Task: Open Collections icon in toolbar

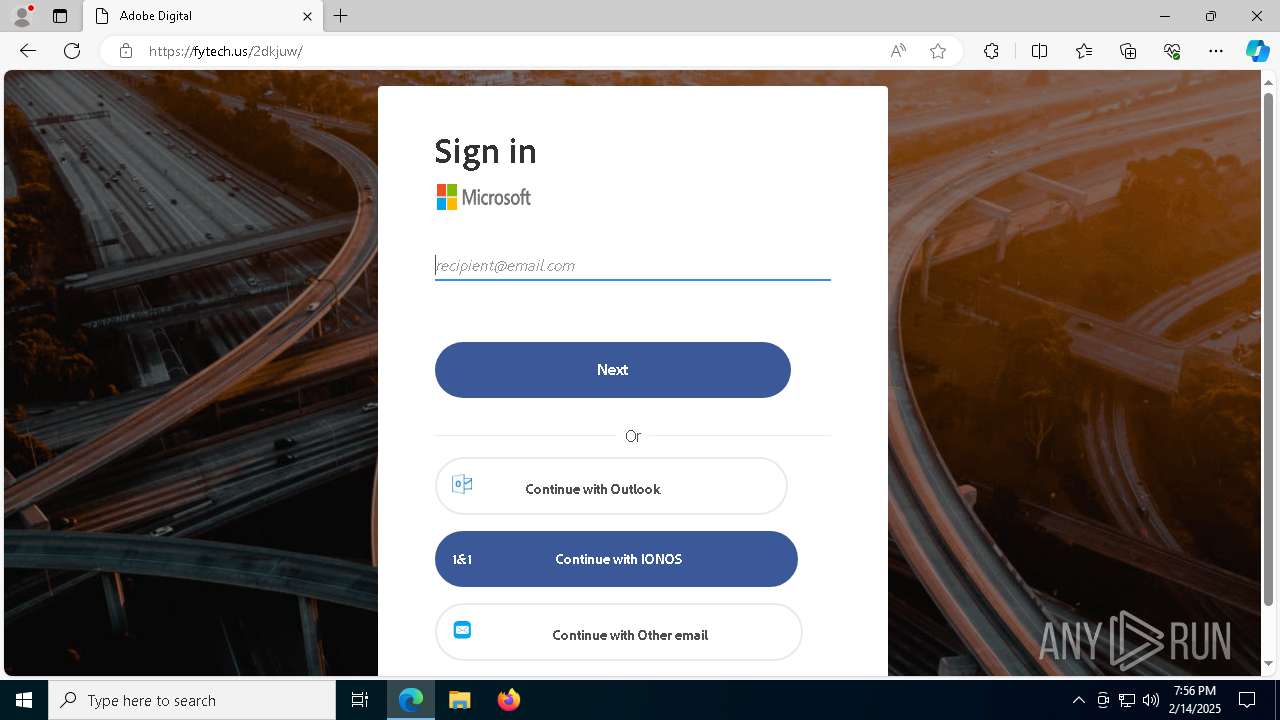Action: 1128,51
